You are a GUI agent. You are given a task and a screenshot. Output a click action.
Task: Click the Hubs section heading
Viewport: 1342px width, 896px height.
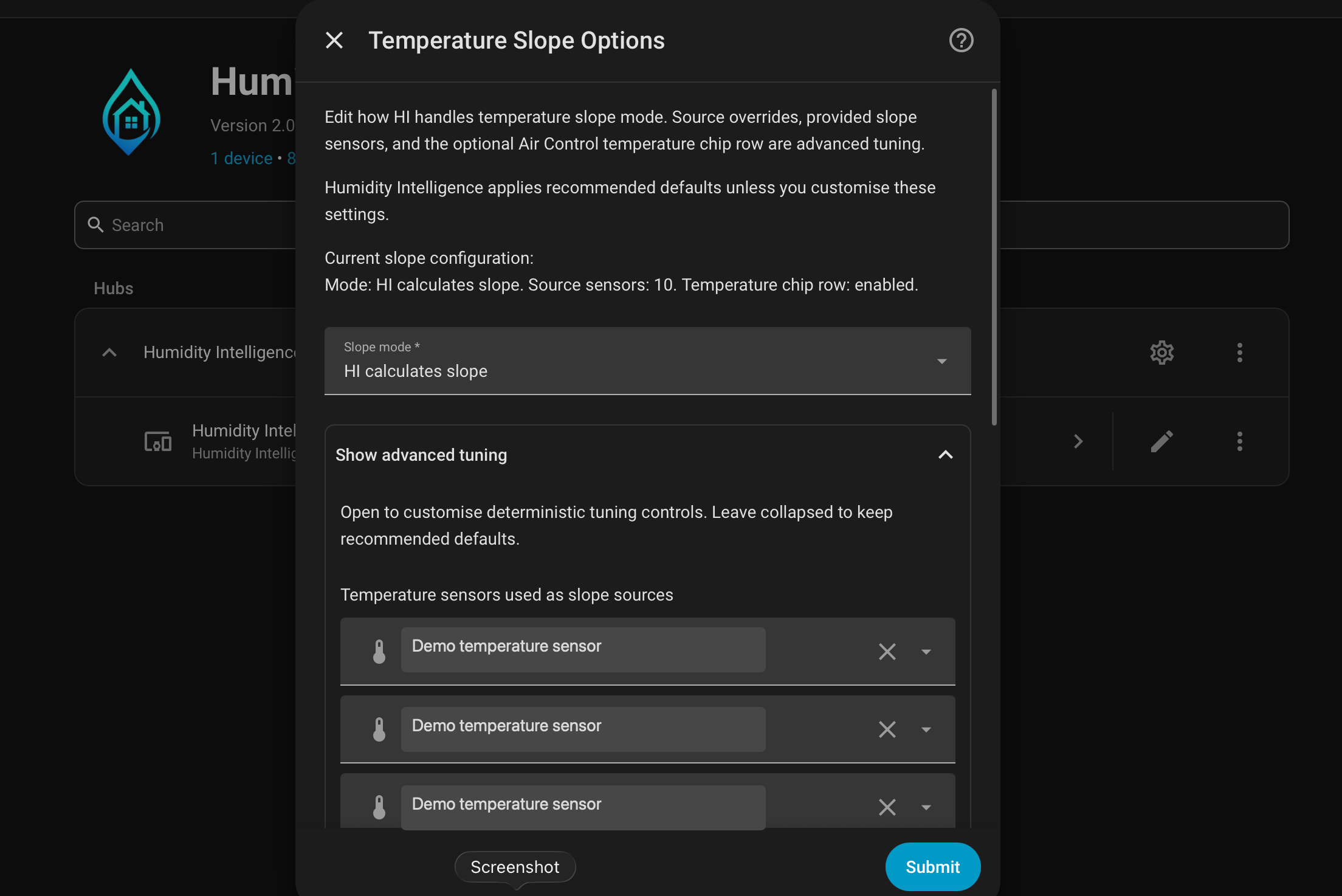(113, 288)
